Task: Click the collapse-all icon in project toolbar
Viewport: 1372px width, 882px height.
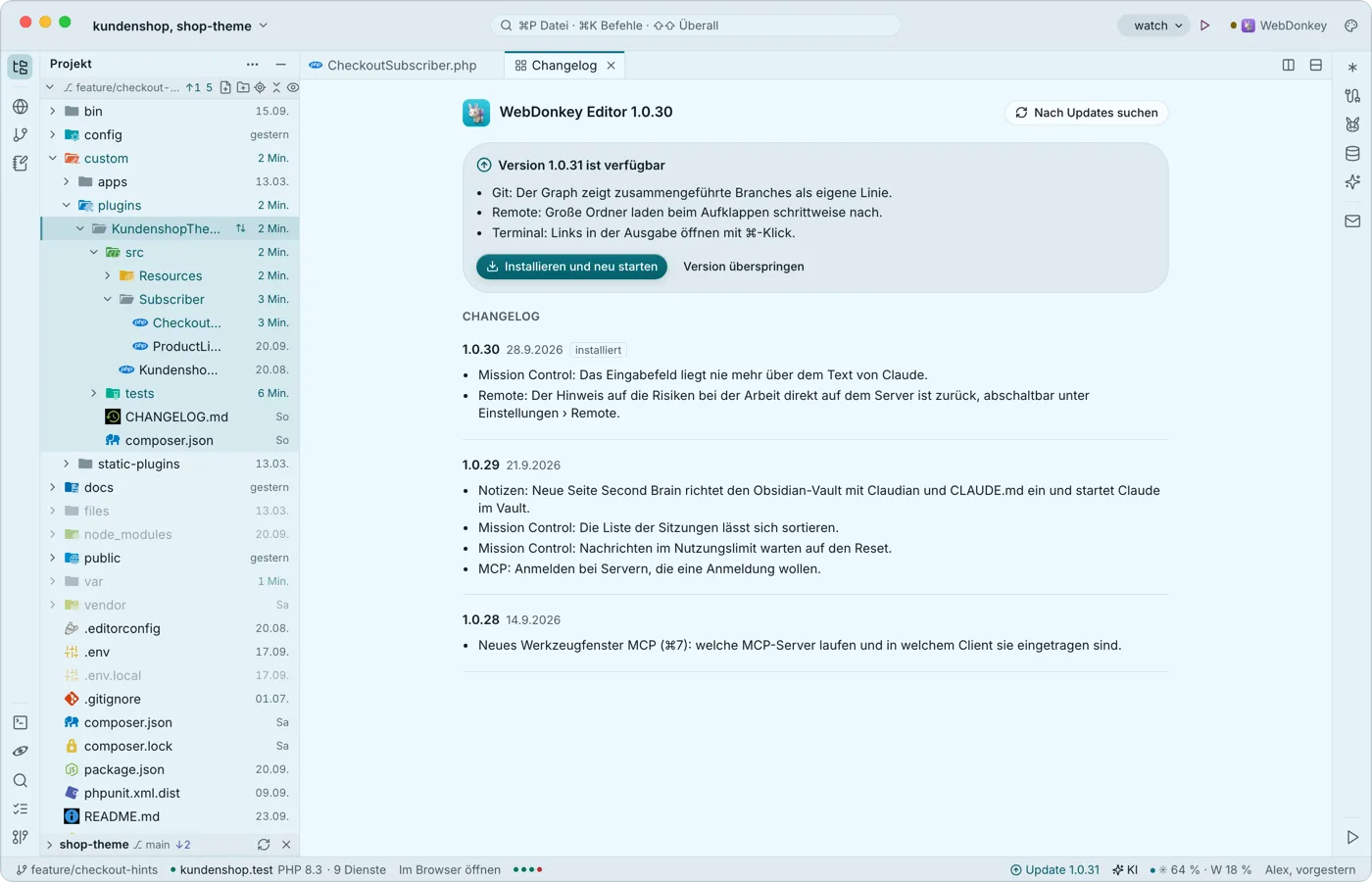Action: pos(276,87)
